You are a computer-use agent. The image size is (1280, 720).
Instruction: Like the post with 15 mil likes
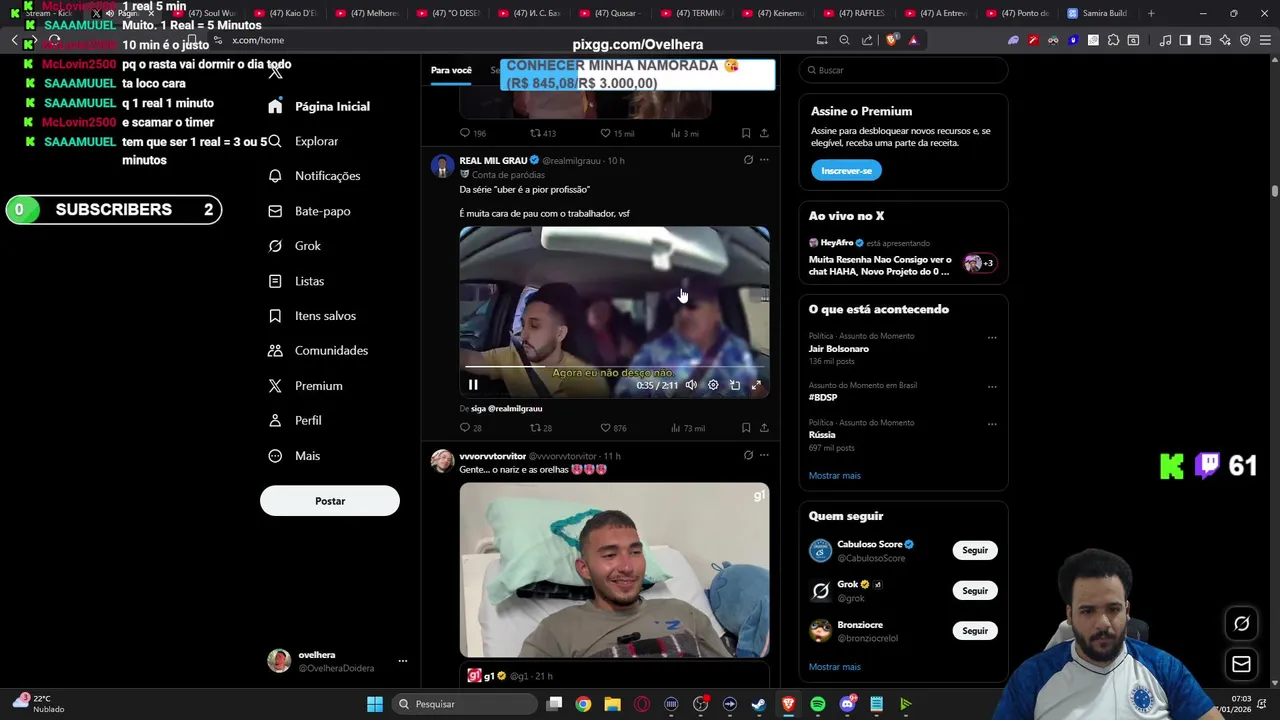(617, 133)
